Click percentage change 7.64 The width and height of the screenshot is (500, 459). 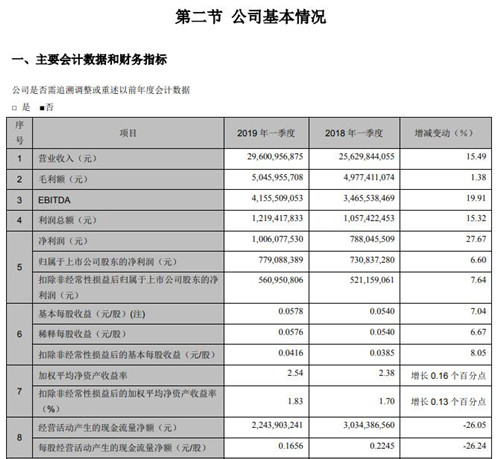tap(478, 280)
